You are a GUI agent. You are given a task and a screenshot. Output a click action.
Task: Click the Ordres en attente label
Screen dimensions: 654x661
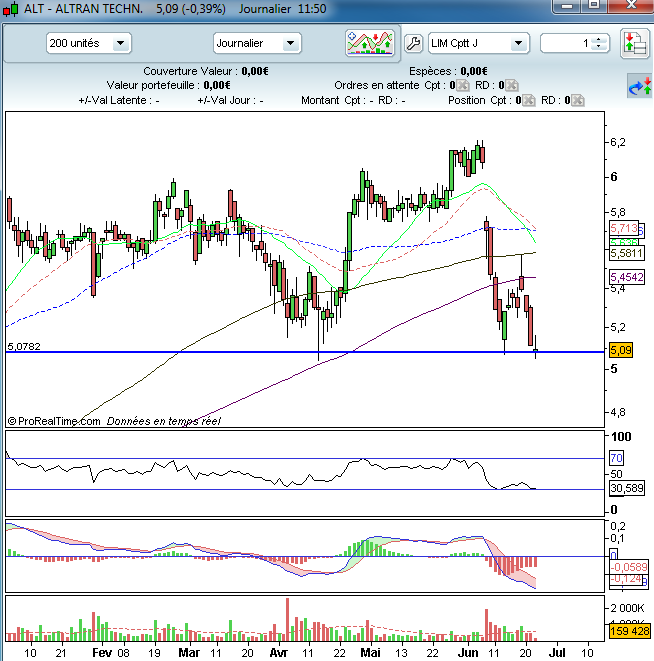tap(377, 85)
